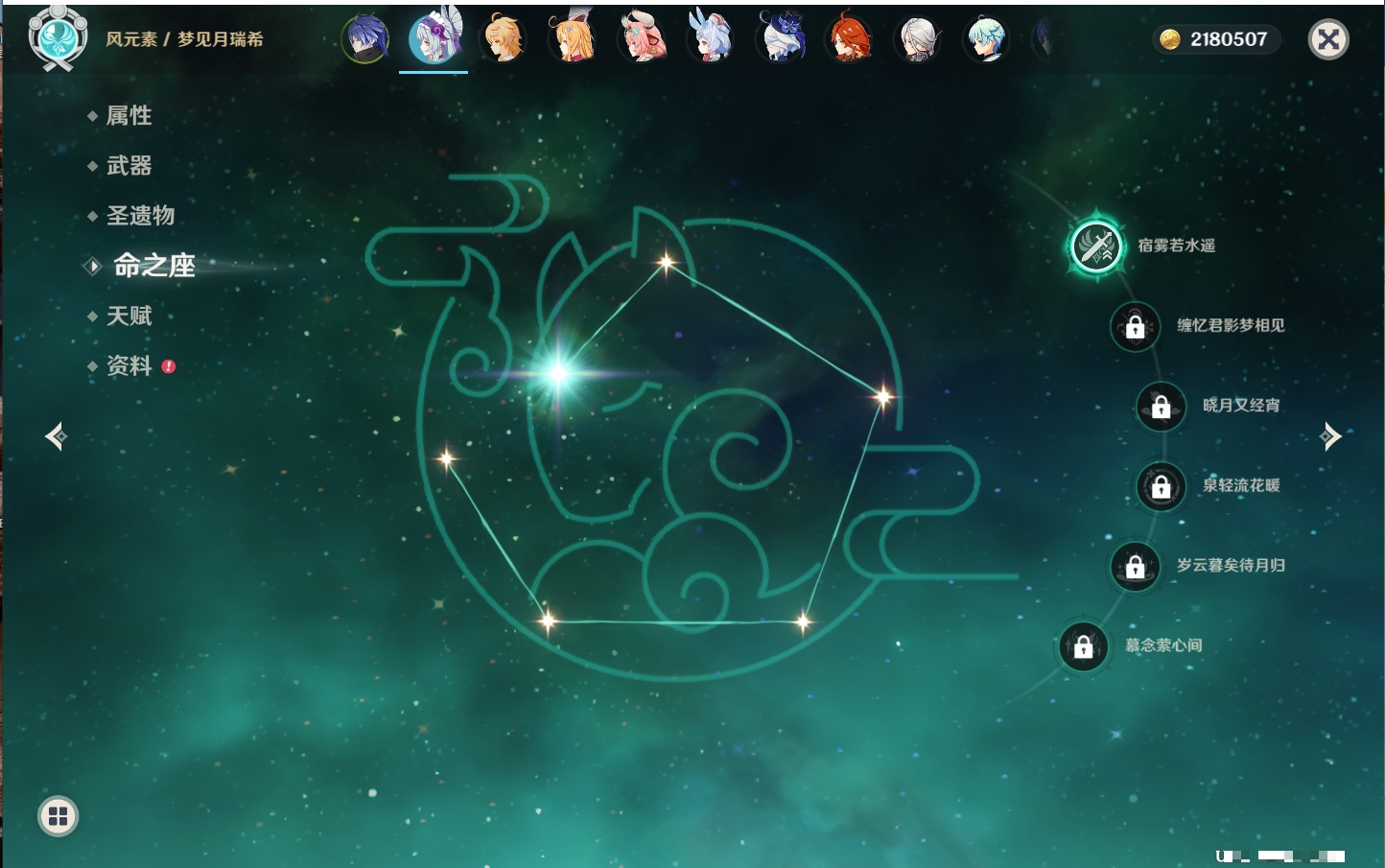1385x868 pixels.
Task: Select the highlighted Mizuki portrait with purple hat
Action: pyautogui.click(x=434, y=38)
